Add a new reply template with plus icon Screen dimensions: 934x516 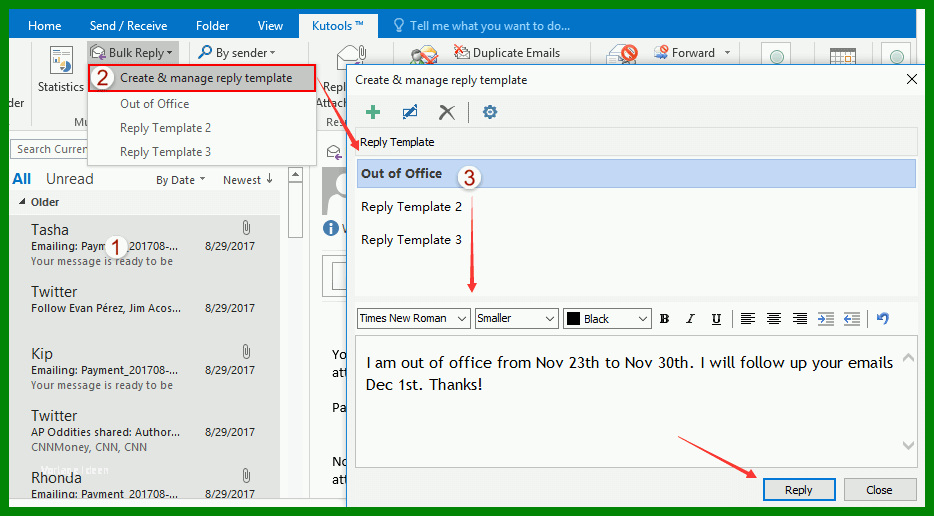373,112
